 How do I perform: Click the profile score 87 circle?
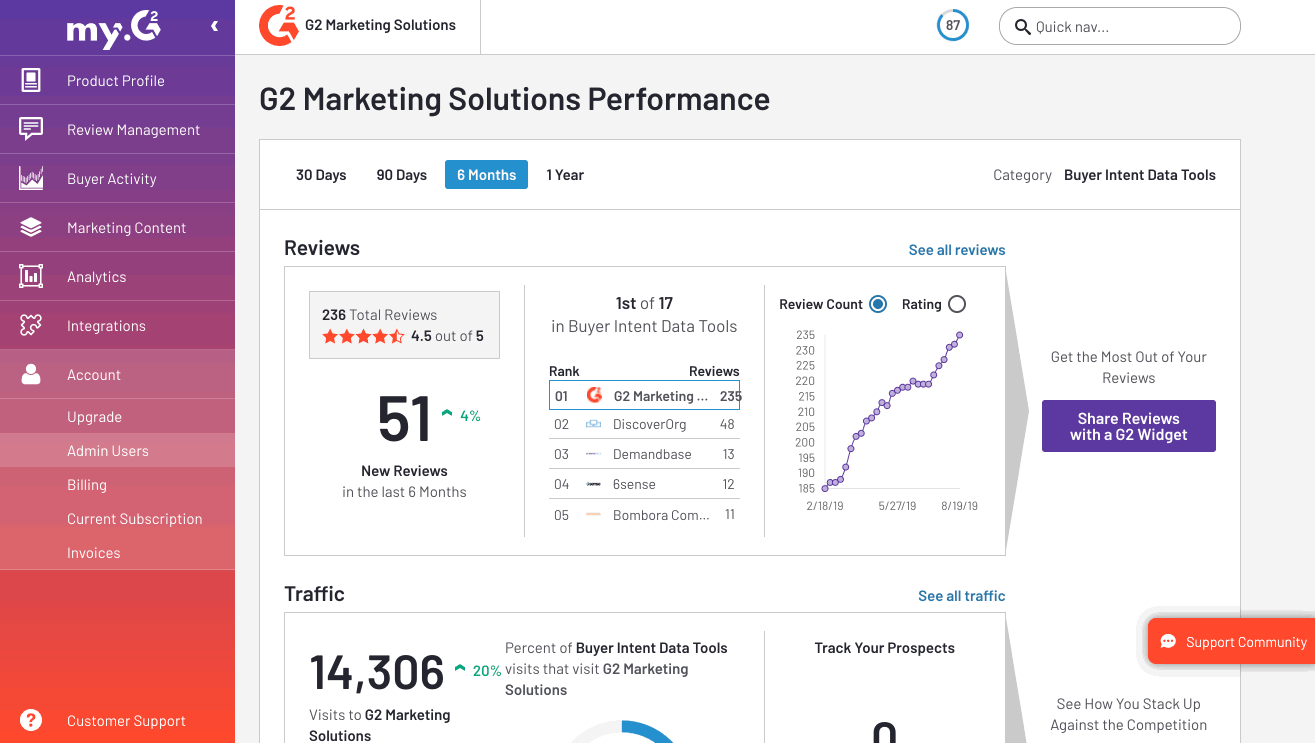(x=952, y=26)
